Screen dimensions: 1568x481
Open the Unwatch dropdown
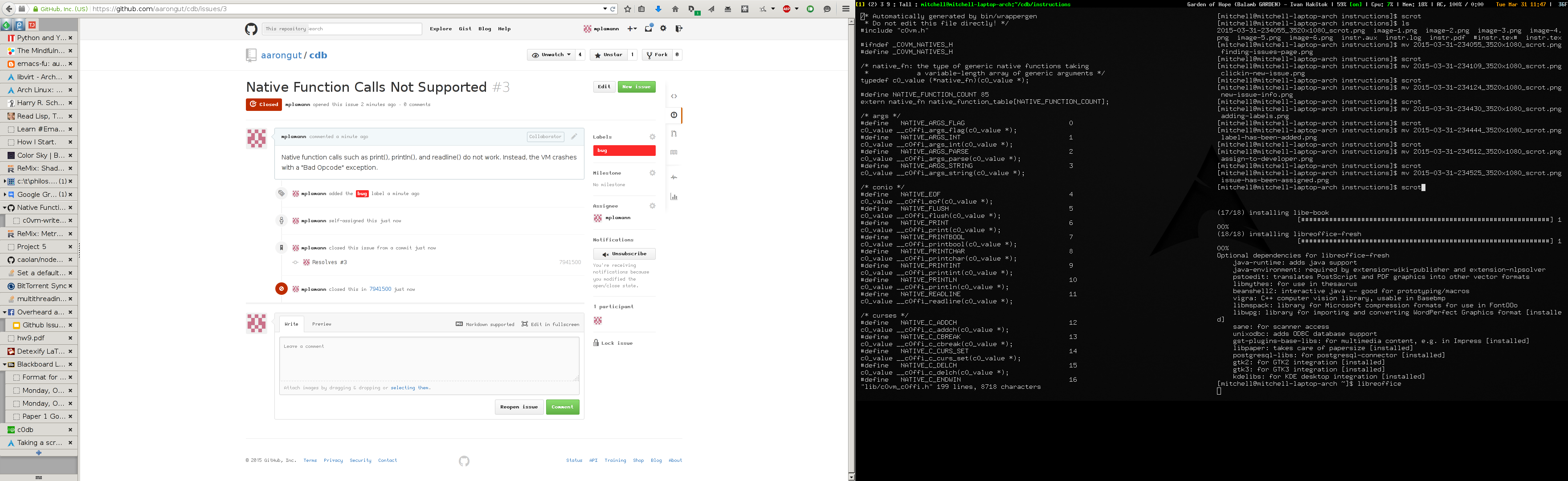pos(551,55)
